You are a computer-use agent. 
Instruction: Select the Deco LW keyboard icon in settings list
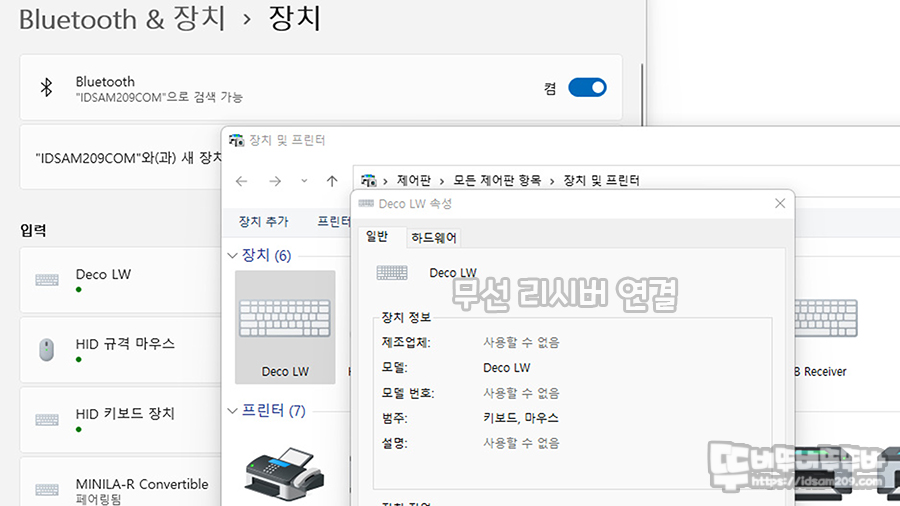[x=46, y=280]
